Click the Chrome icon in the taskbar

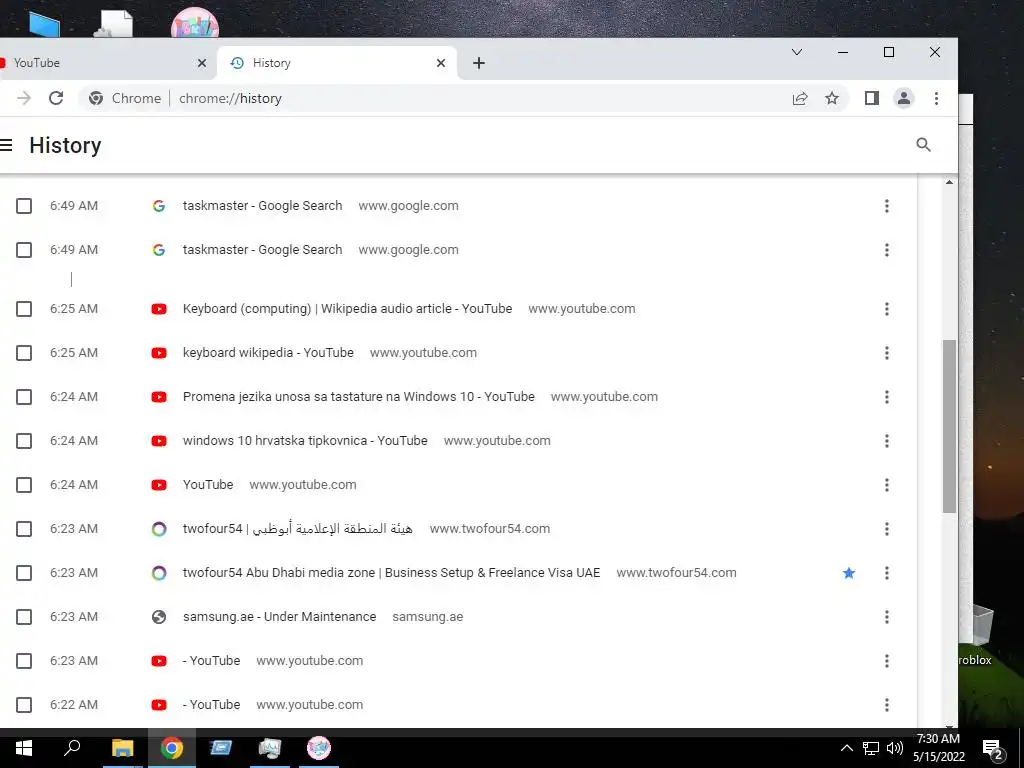click(x=172, y=748)
